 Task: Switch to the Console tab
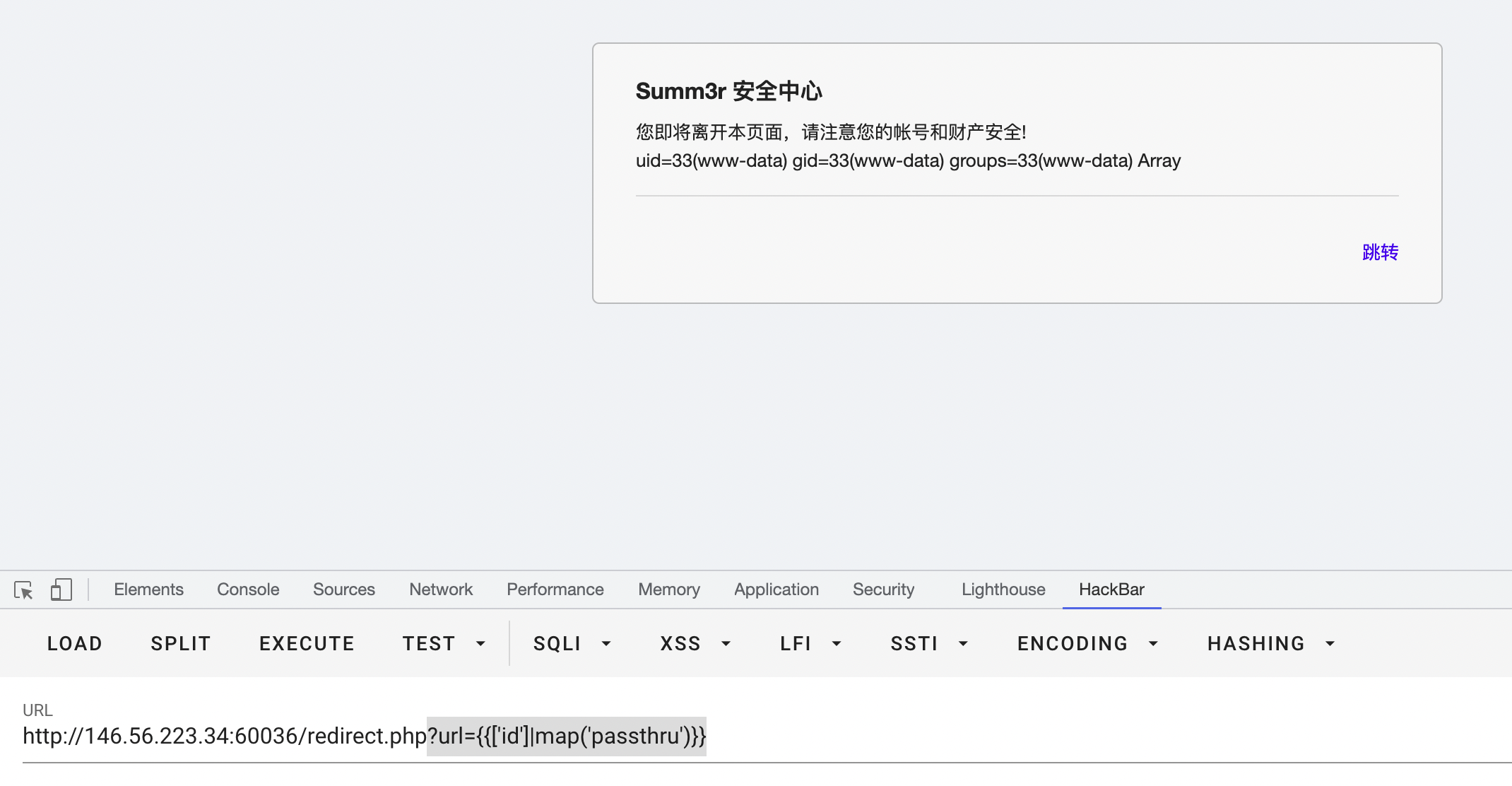tap(247, 589)
